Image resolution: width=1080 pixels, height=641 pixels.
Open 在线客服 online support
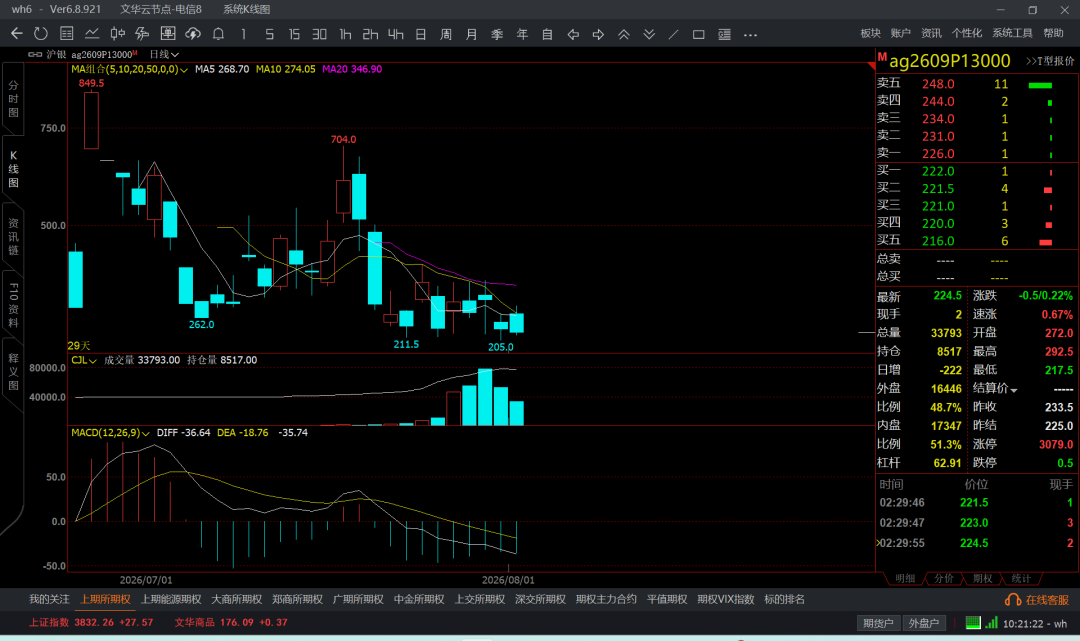1037,600
